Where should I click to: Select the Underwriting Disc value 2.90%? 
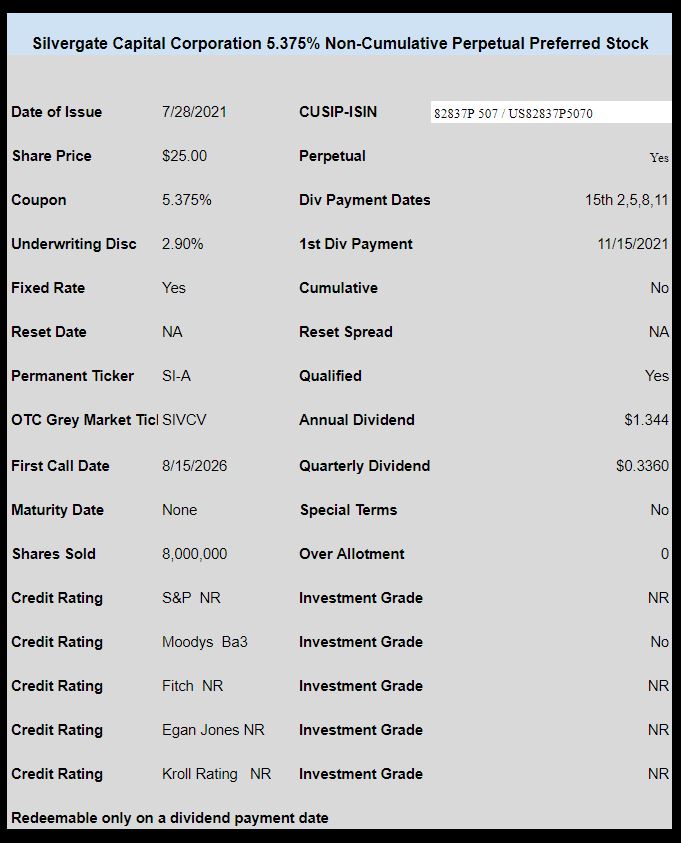182,244
